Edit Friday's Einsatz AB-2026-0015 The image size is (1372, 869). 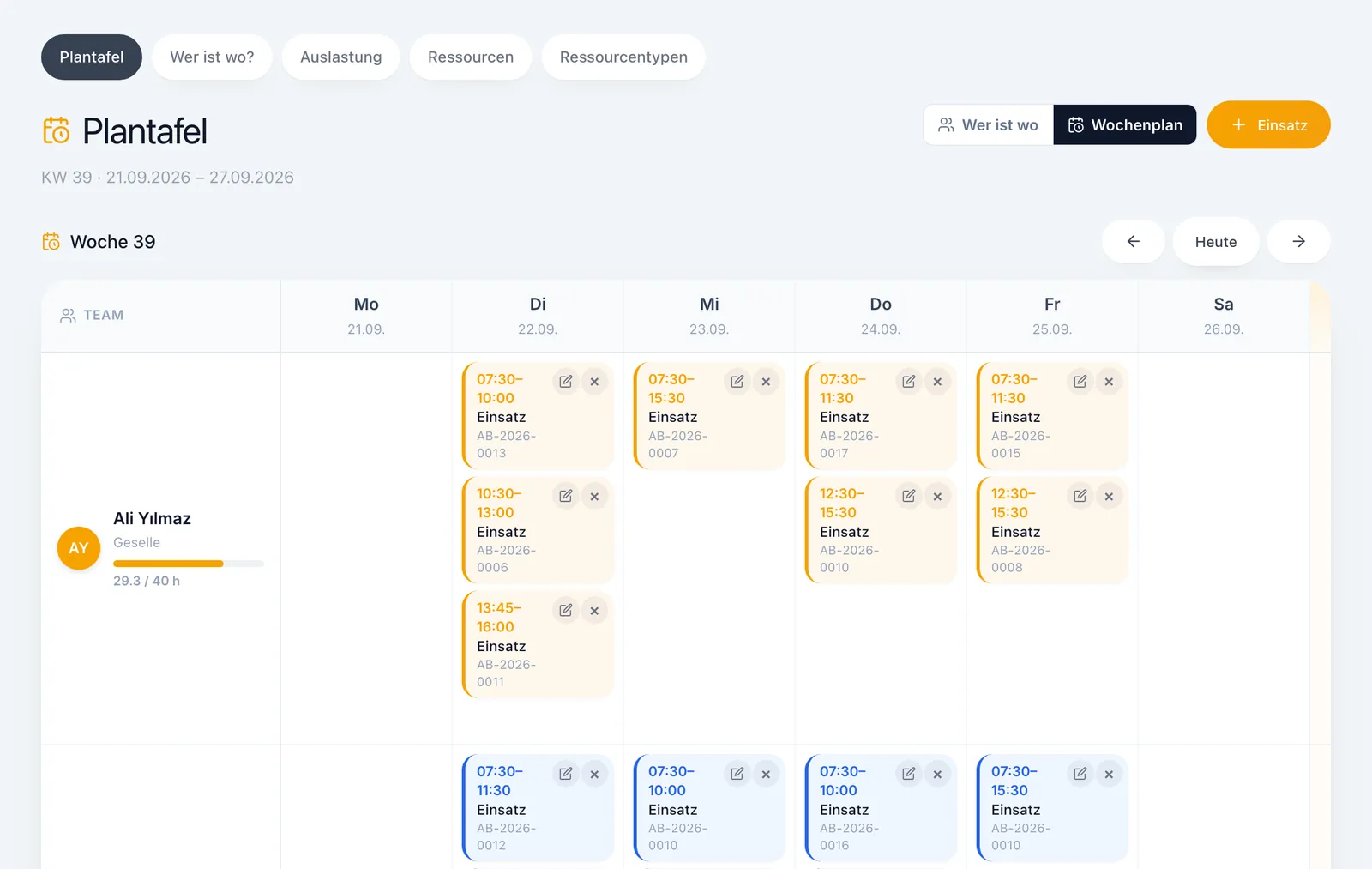click(1080, 382)
